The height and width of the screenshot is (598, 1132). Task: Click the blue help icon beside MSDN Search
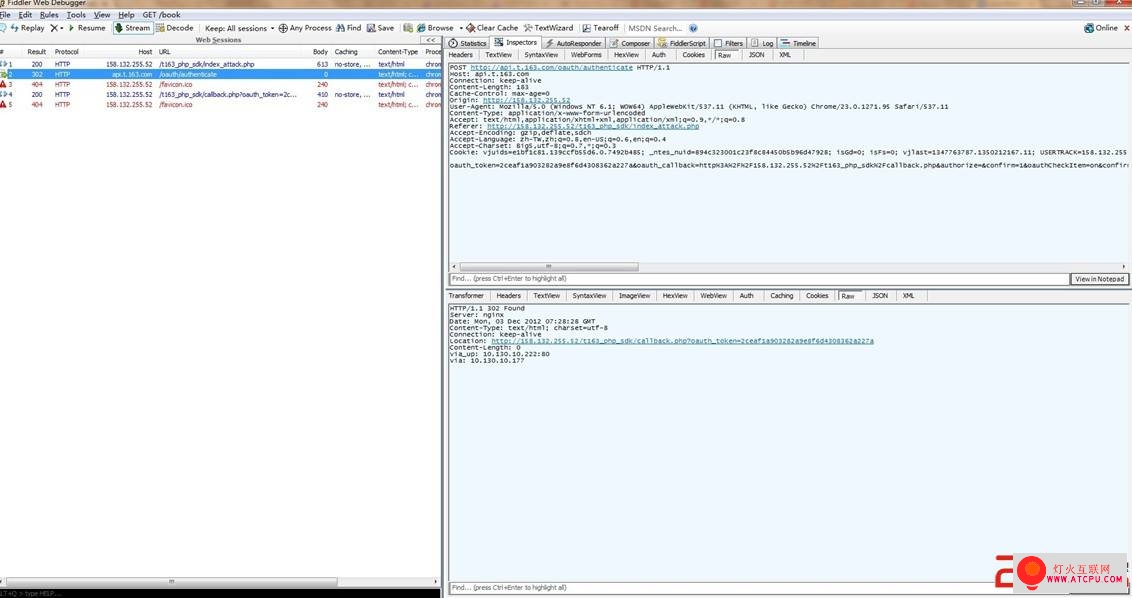coord(693,28)
